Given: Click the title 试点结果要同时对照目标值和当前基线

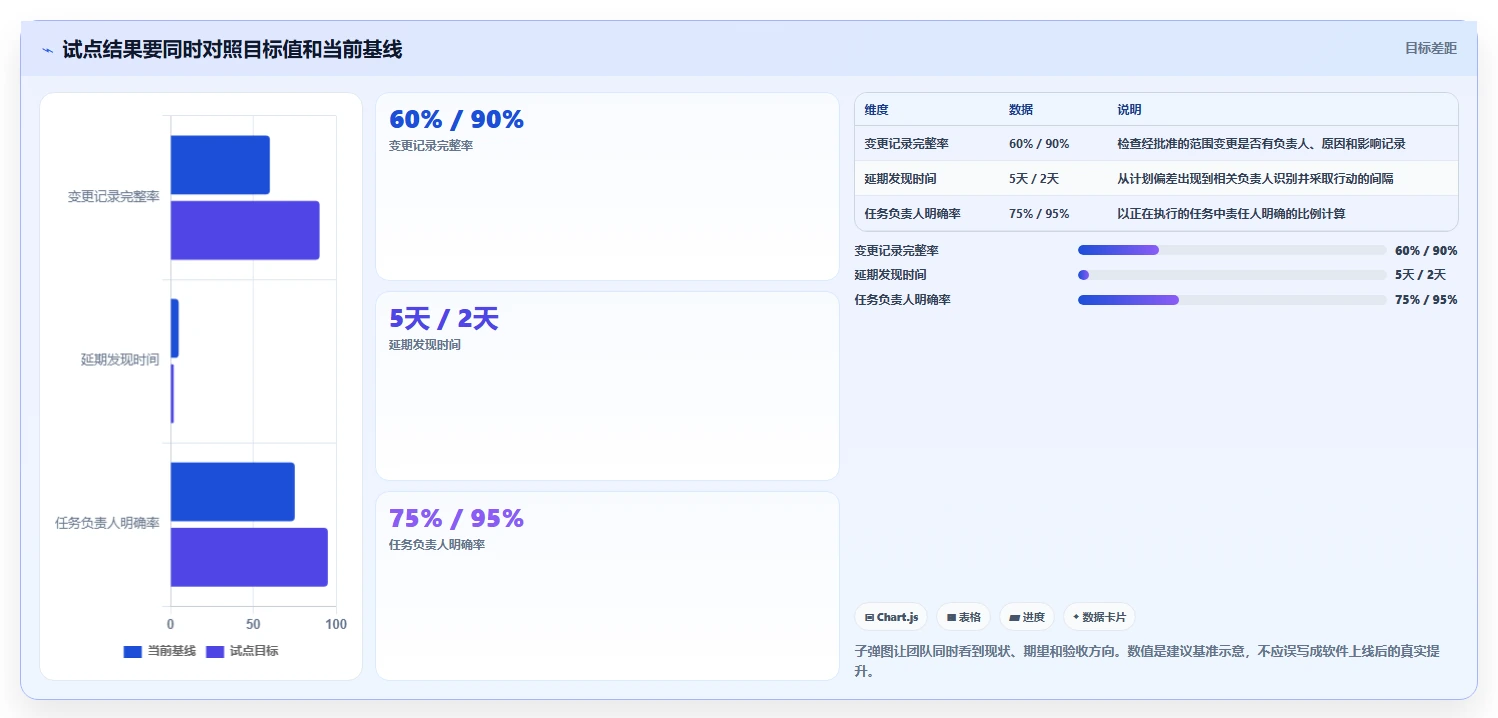Looking at the screenshot, I should click(232, 50).
